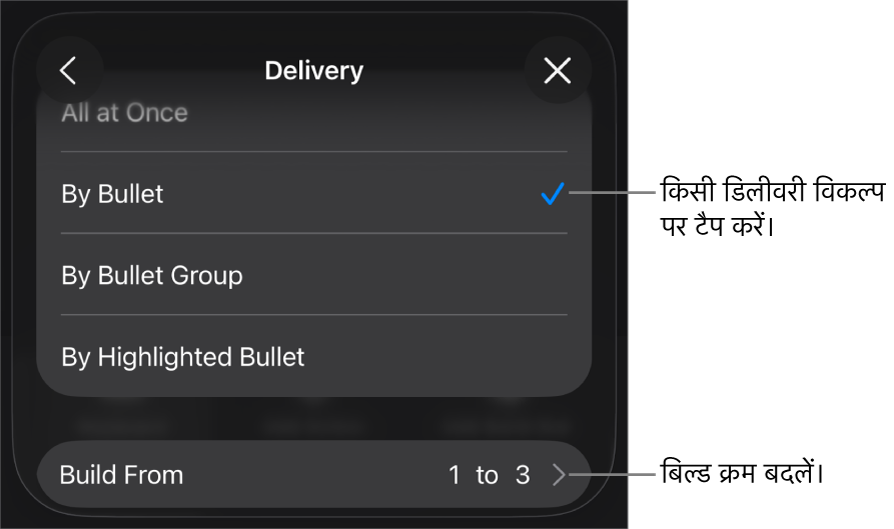Image resolution: width=894 pixels, height=529 pixels.
Task: Tap the blank middle of the Build From row
Action: pos(314,474)
